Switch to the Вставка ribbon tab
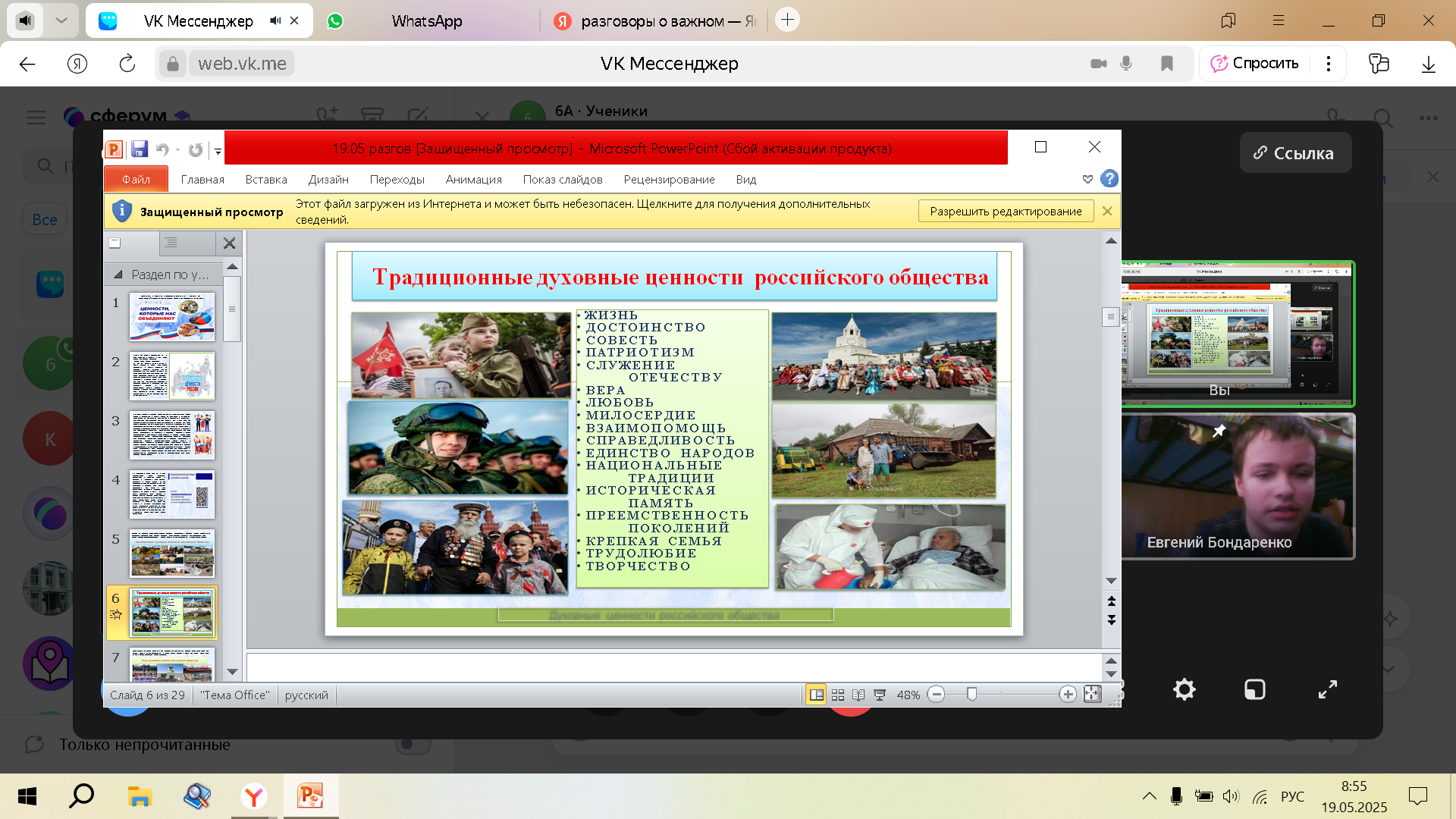1456x819 pixels. (266, 179)
